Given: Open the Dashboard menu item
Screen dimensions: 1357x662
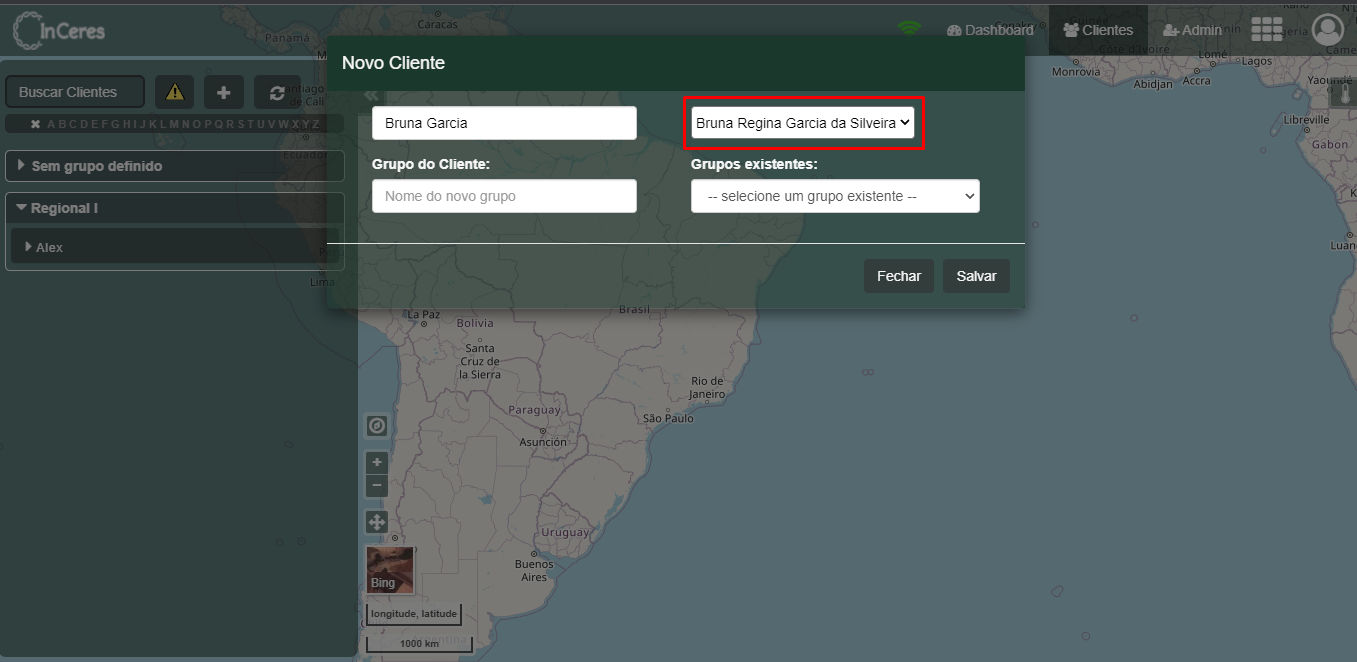Looking at the screenshot, I should point(990,30).
